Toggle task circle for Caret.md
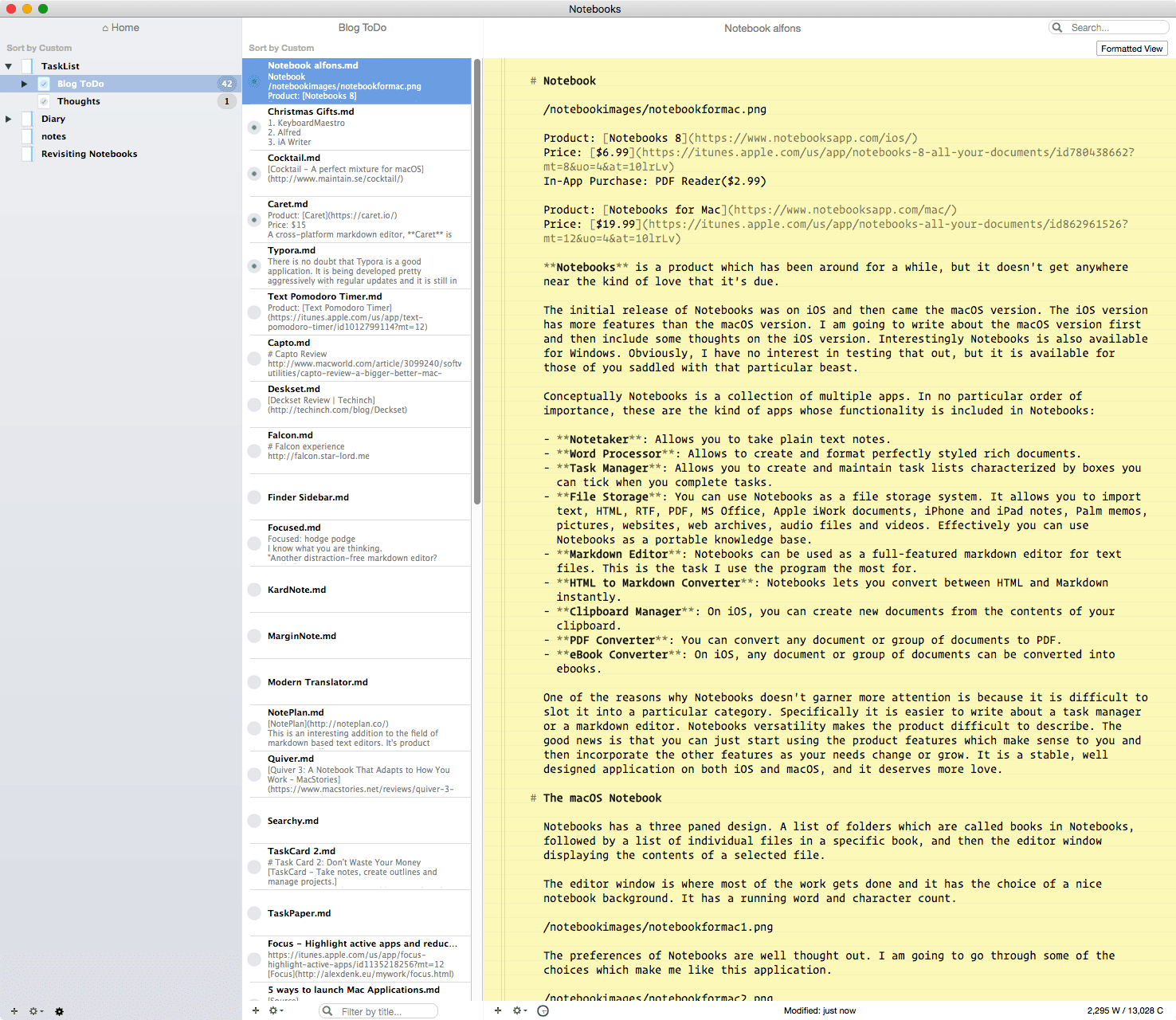1176x1020 pixels. coord(254,220)
